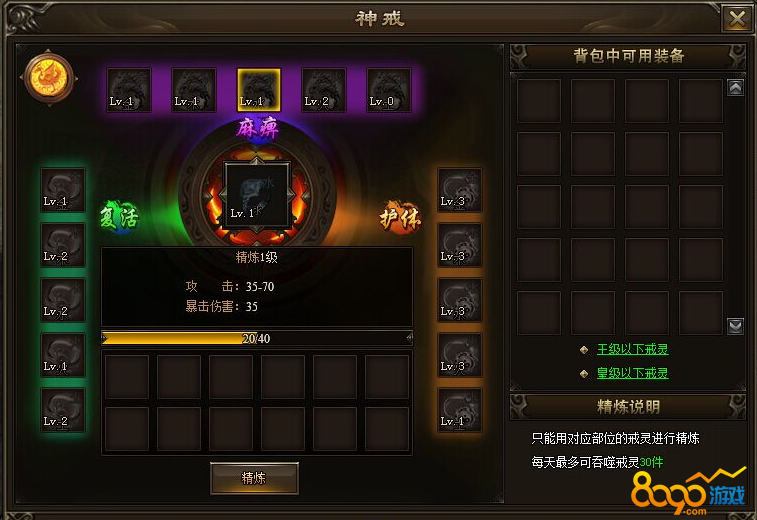Click the 皇级以下戒灵 link
The height and width of the screenshot is (520, 757).
pos(632,373)
